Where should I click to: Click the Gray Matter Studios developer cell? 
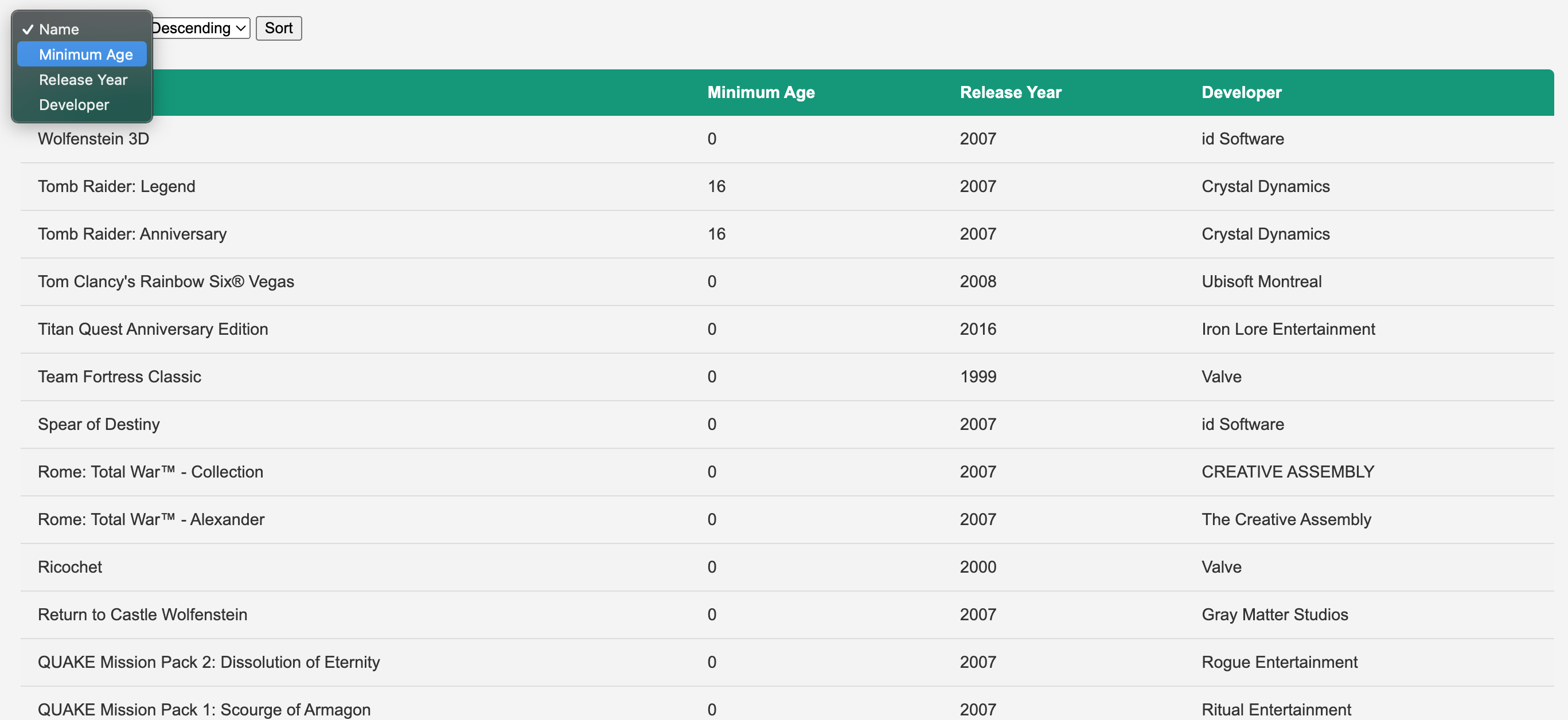coord(1274,614)
